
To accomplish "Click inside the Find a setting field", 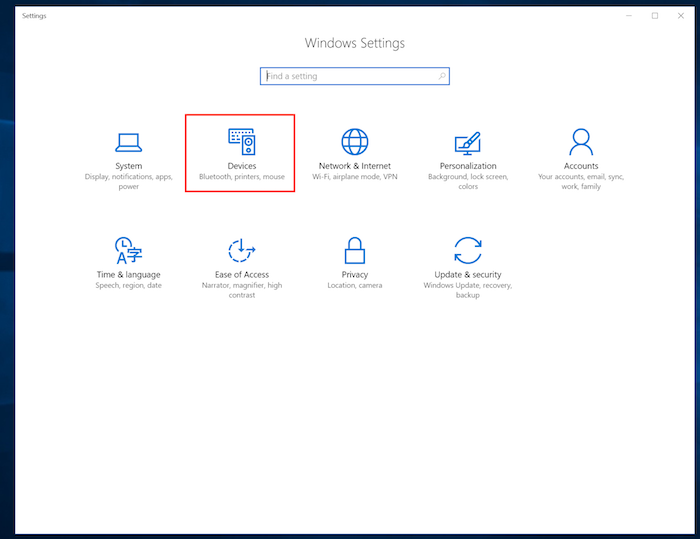I will [355, 76].
